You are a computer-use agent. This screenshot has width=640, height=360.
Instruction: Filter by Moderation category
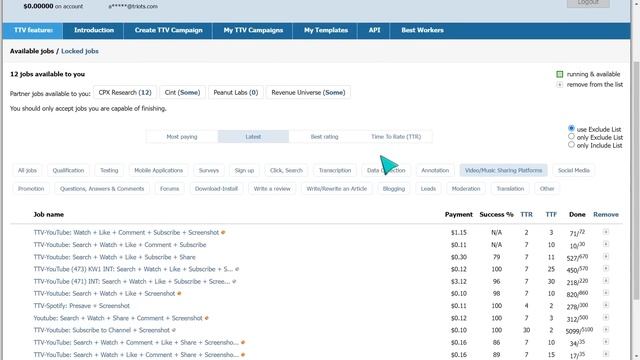pos(466,189)
